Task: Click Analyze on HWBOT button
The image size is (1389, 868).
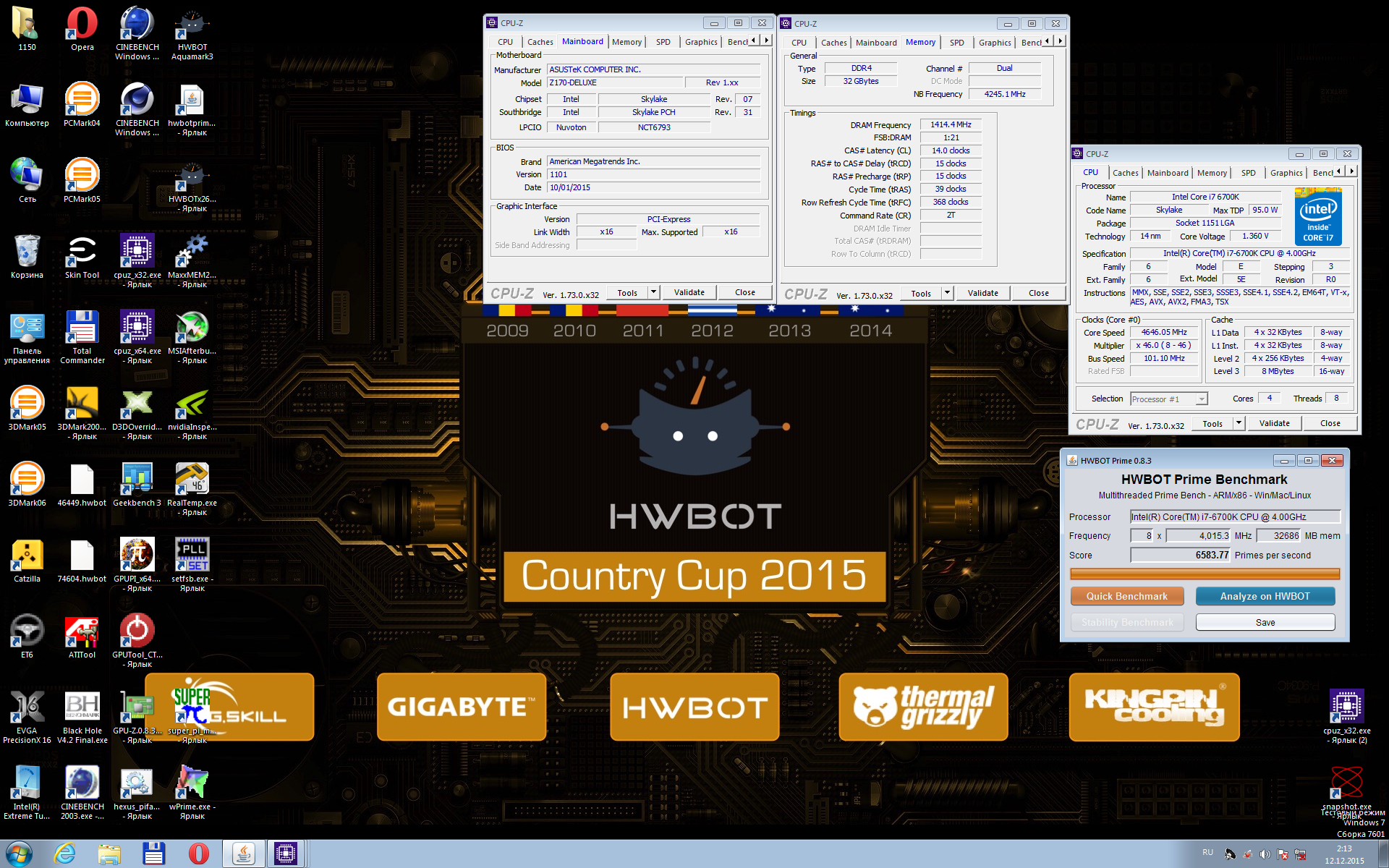Action: coord(1265,596)
